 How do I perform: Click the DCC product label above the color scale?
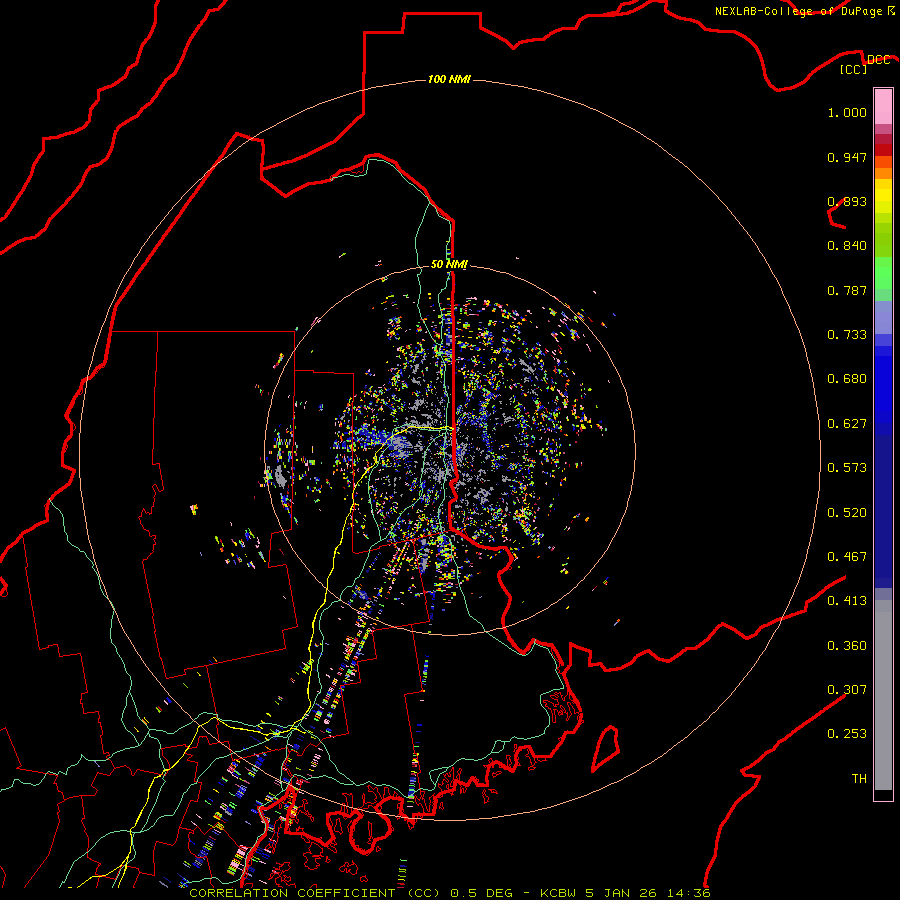pyautogui.click(x=878, y=60)
